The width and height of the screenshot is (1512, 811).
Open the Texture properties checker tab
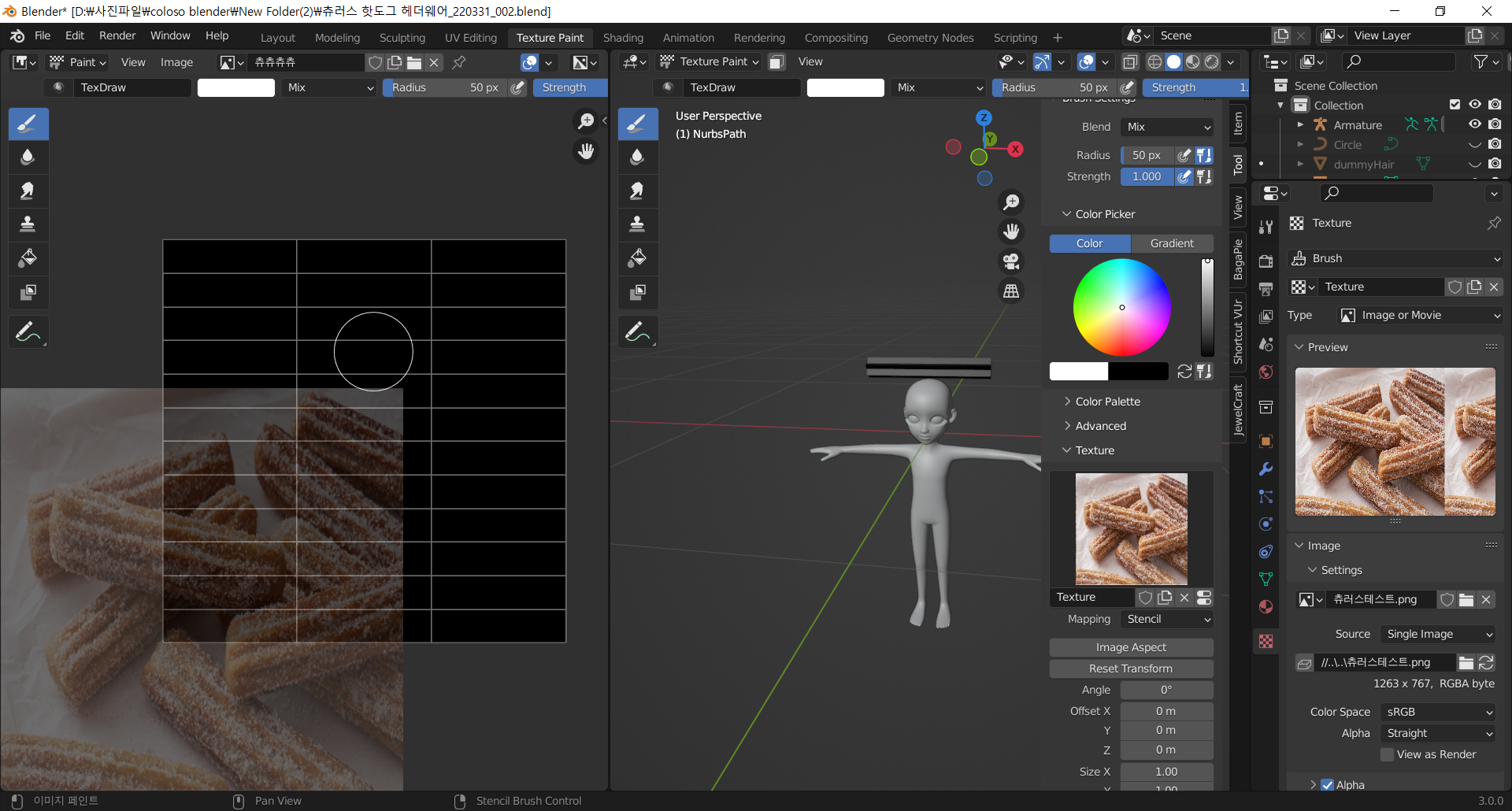[x=1266, y=642]
